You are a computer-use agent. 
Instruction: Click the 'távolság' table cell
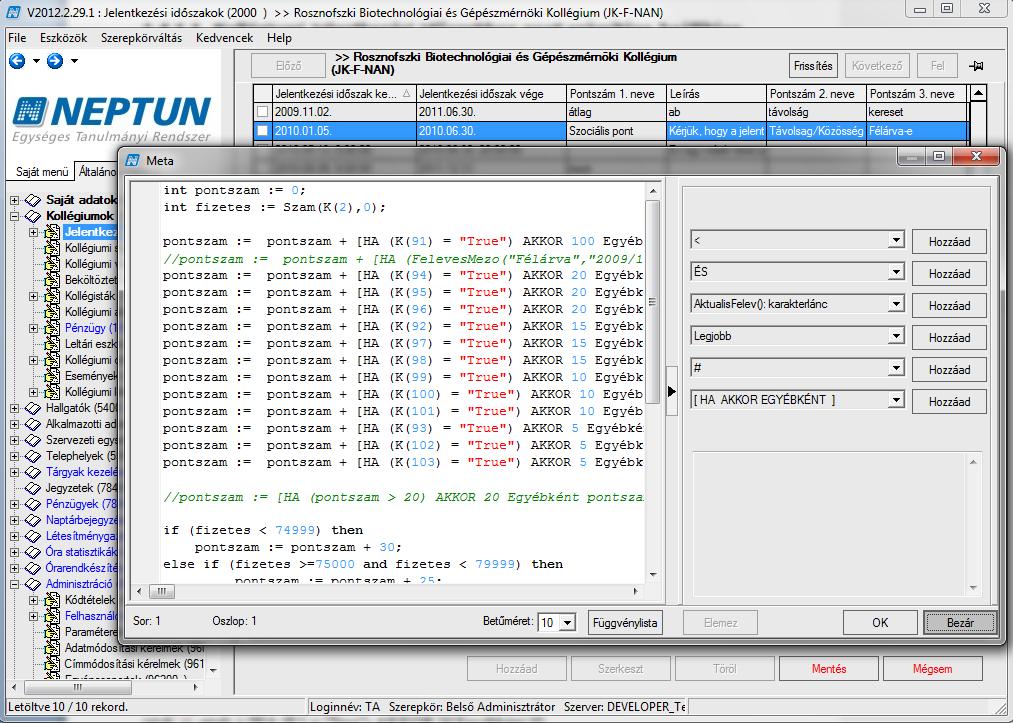pos(817,112)
